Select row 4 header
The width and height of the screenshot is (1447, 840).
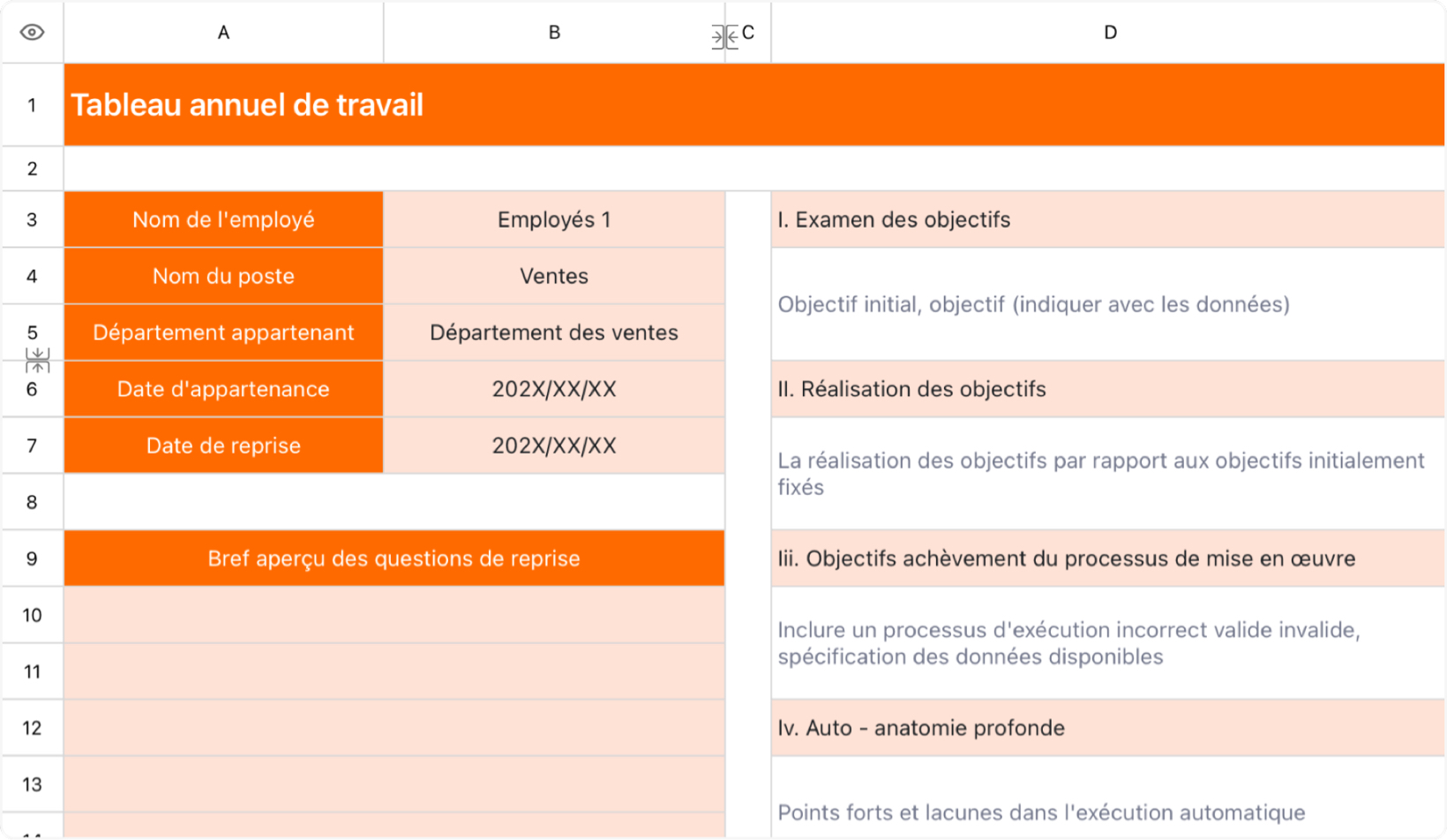click(x=32, y=276)
